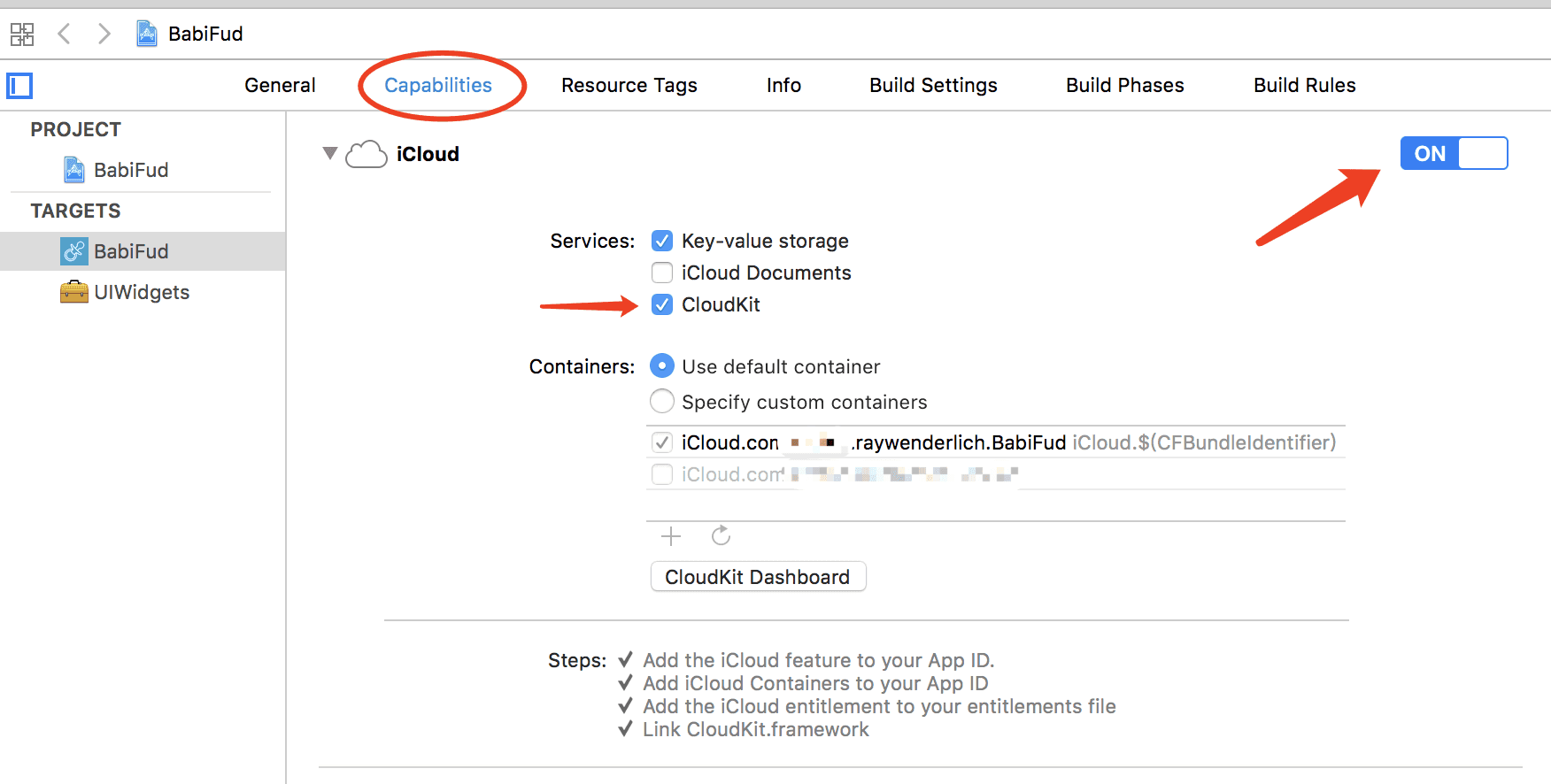Image resolution: width=1551 pixels, height=784 pixels.
Task: Check the second greyed iCloud container
Action: (x=662, y=474)
